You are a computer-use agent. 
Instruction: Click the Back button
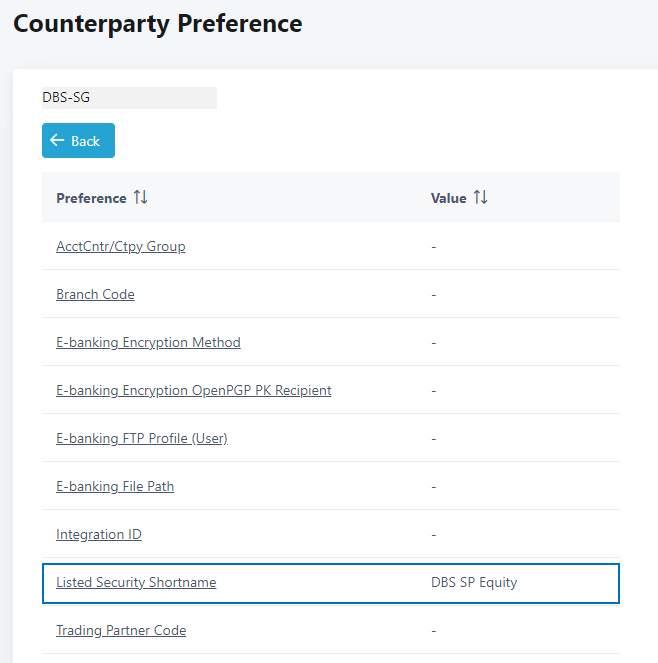click(x=78, y=141)
